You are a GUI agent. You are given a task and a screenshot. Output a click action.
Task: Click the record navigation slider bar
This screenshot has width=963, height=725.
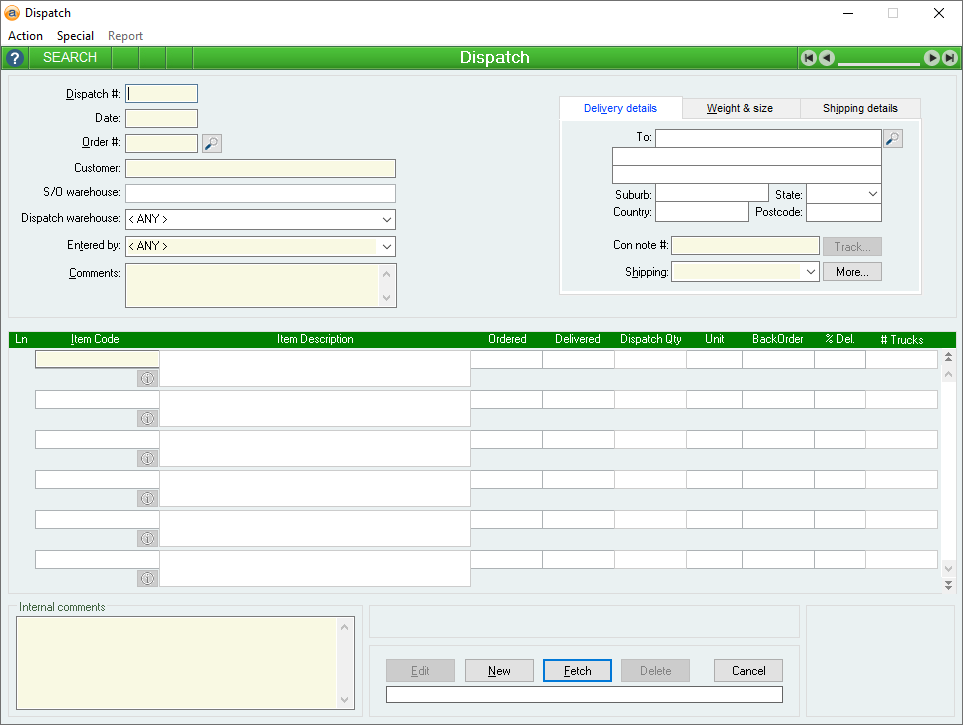click(x=878, y=62)
